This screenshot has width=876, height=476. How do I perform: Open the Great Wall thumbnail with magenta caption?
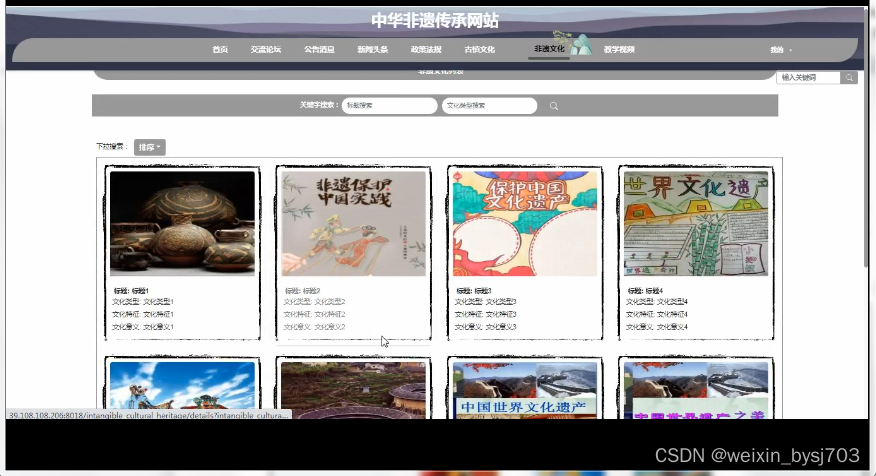(x=696, y=390)
